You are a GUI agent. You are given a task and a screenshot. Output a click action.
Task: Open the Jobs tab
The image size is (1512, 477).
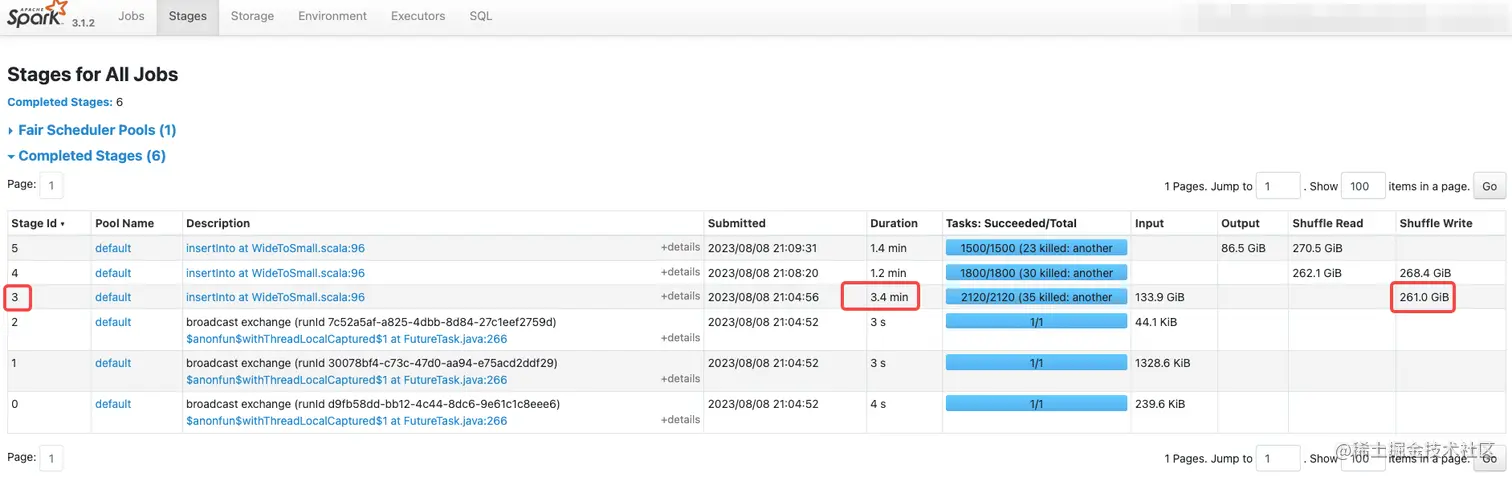pos(131,16)
